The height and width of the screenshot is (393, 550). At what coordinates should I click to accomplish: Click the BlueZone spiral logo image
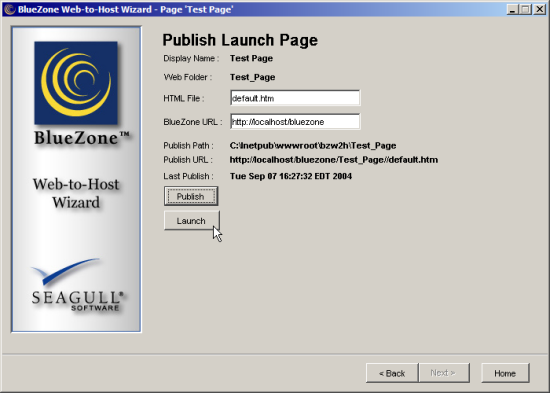pos(76,83)
